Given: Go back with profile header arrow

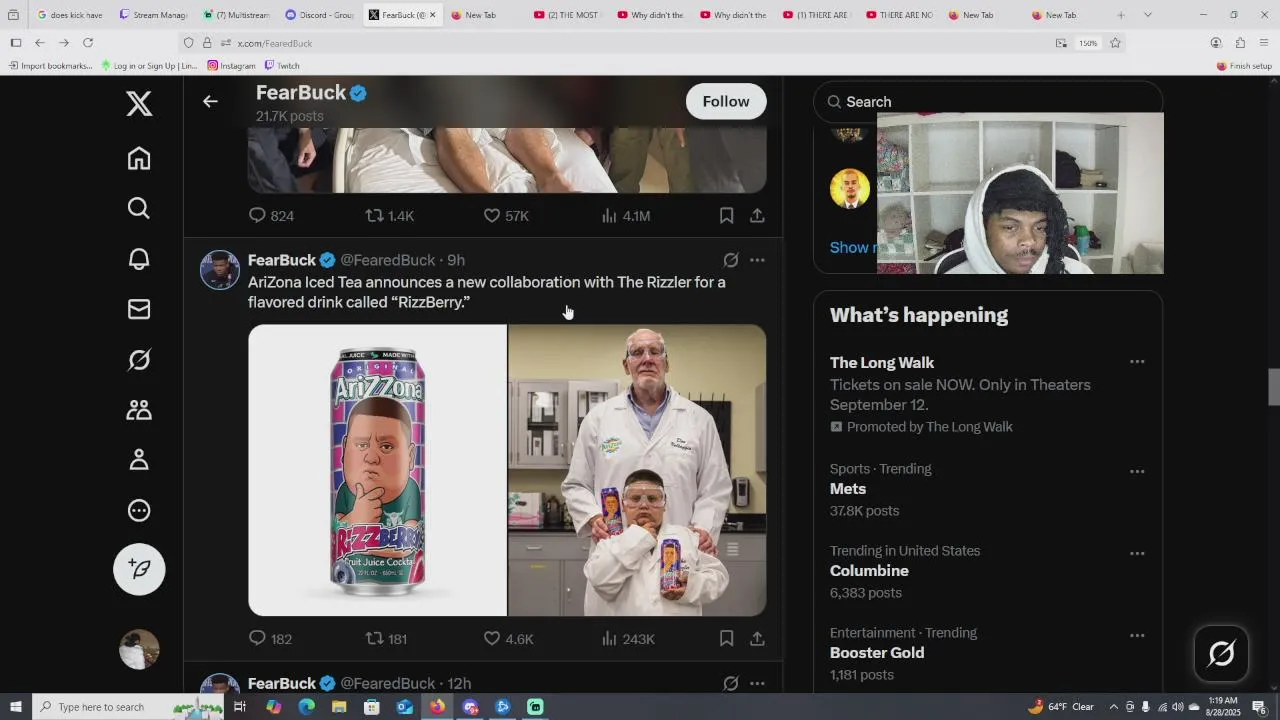Looking at the screenshot, I should (x=210, y=101).
